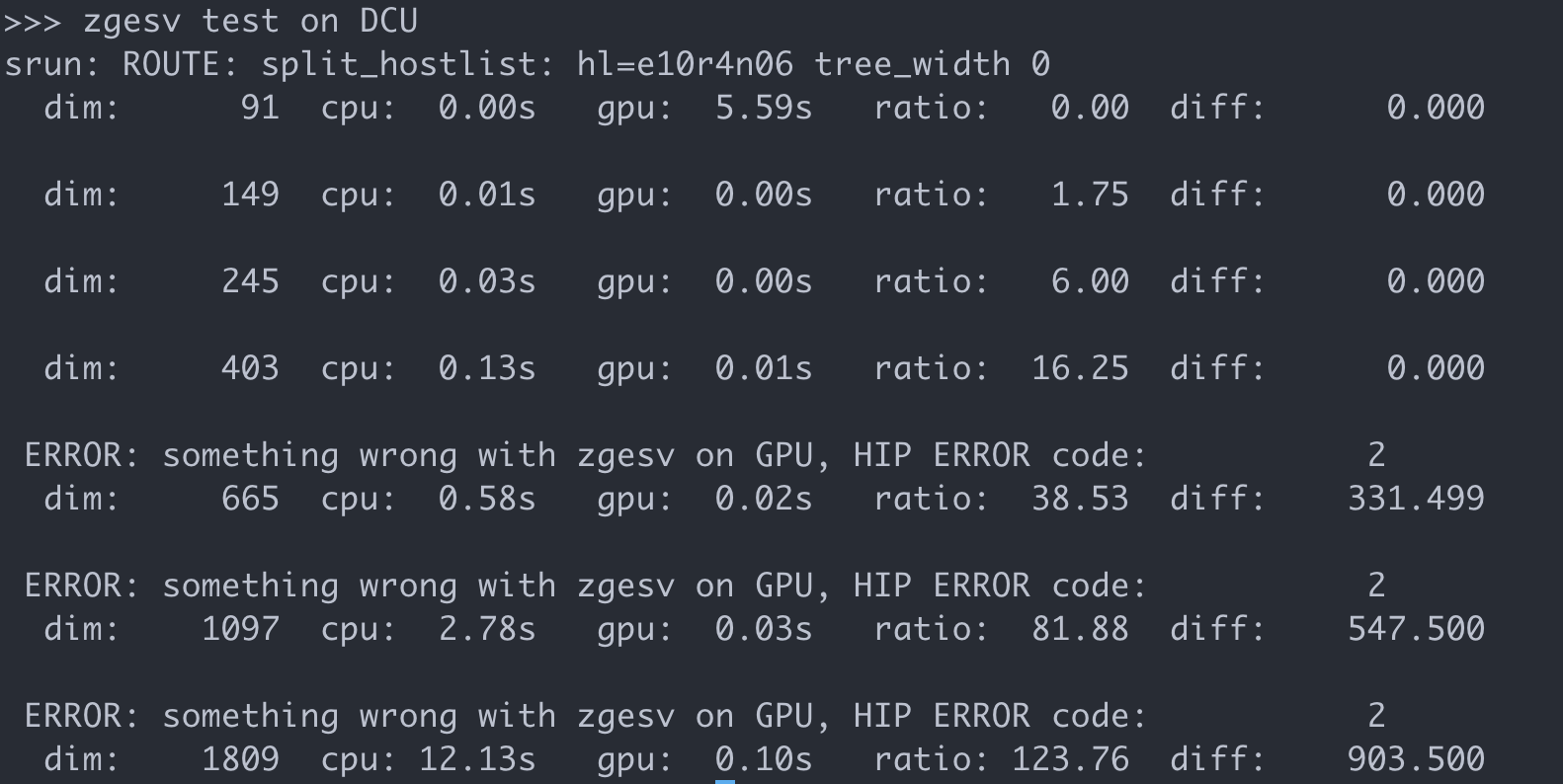The image size is (1563, 784).
Task: Click the ratio value 123.76
Action: pos(1070,759)
